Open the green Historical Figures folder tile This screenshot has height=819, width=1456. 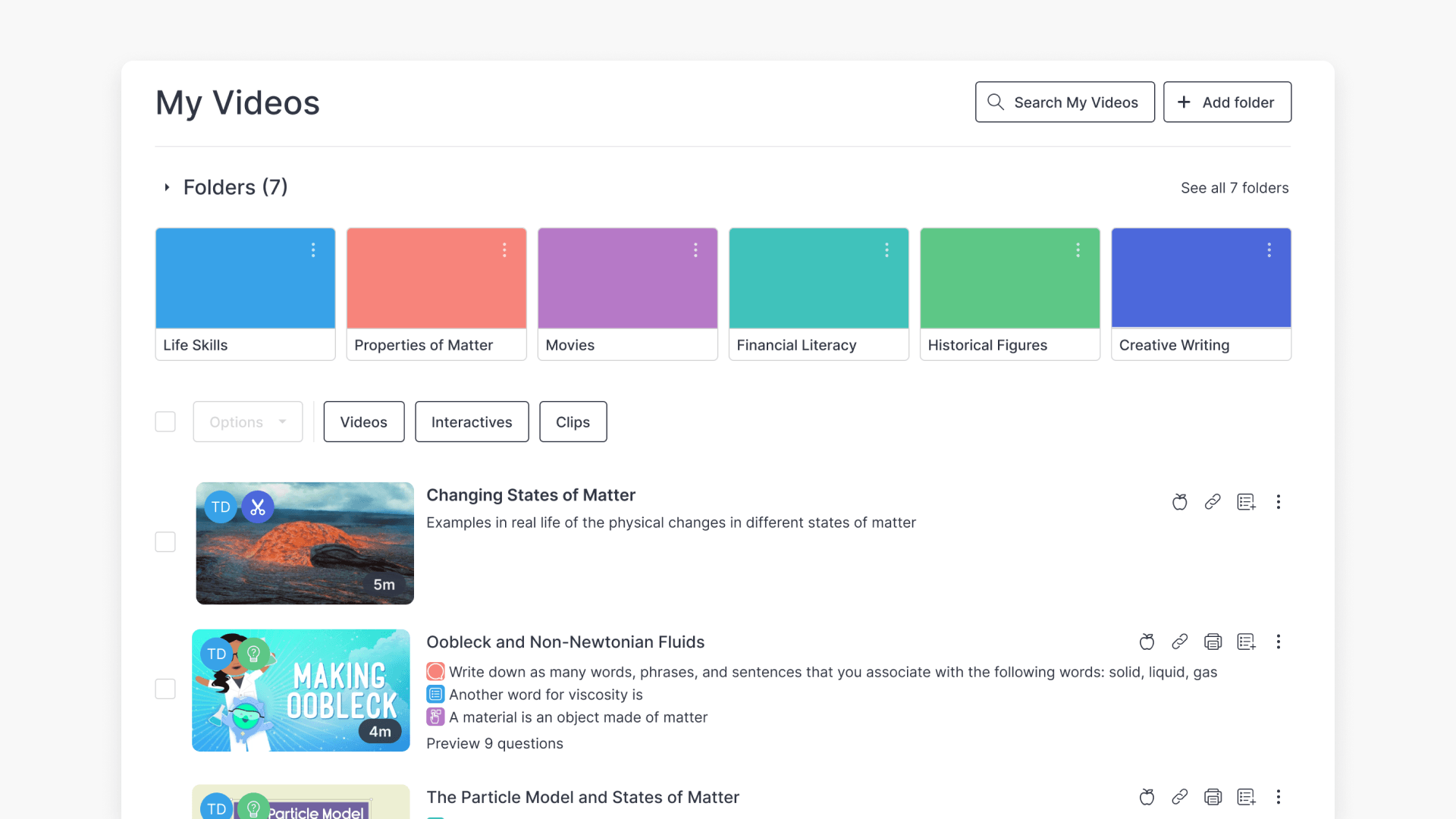pos(1009,294)
